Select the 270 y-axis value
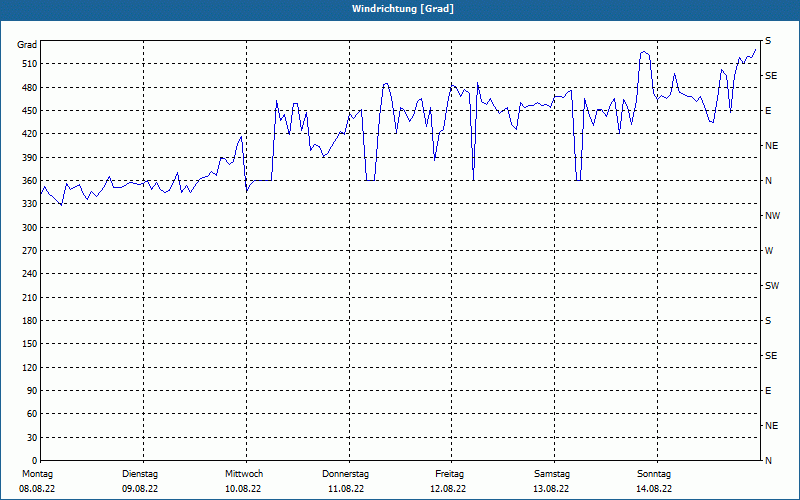This screenshot has height=500, width=800. click(29, 251)
